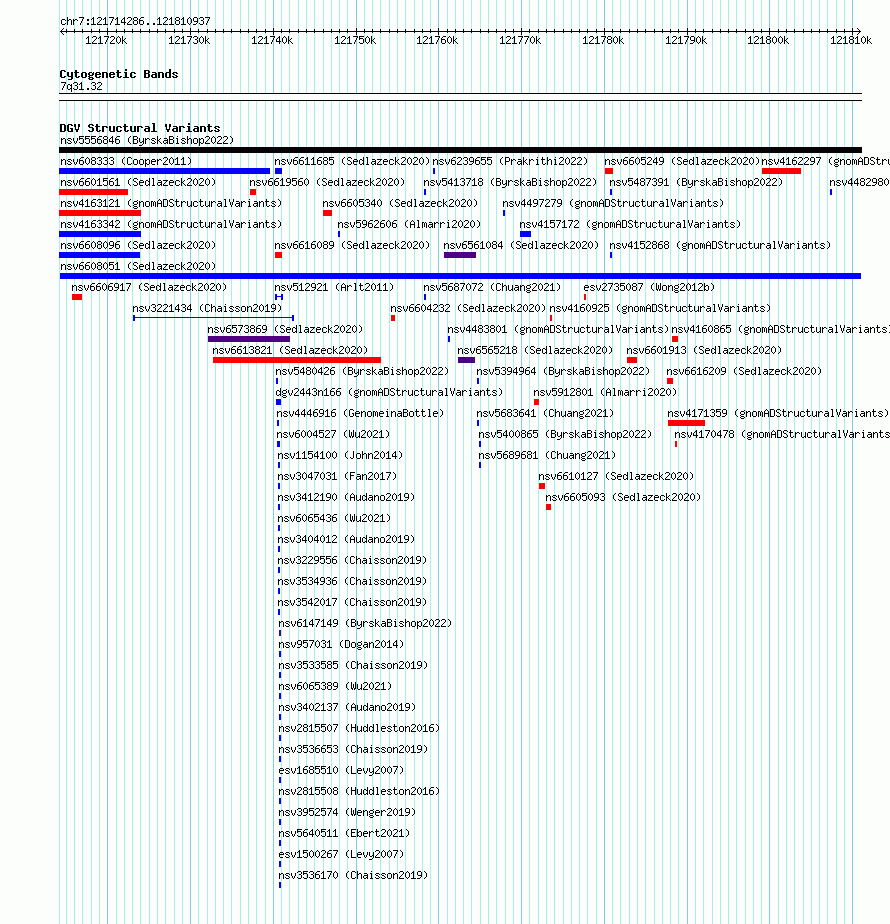Viewport: 890px width, 924px height.
Task: Open nsv6601913 (Sedlazeck2020) variant
Action: click(x=704, y=351)
